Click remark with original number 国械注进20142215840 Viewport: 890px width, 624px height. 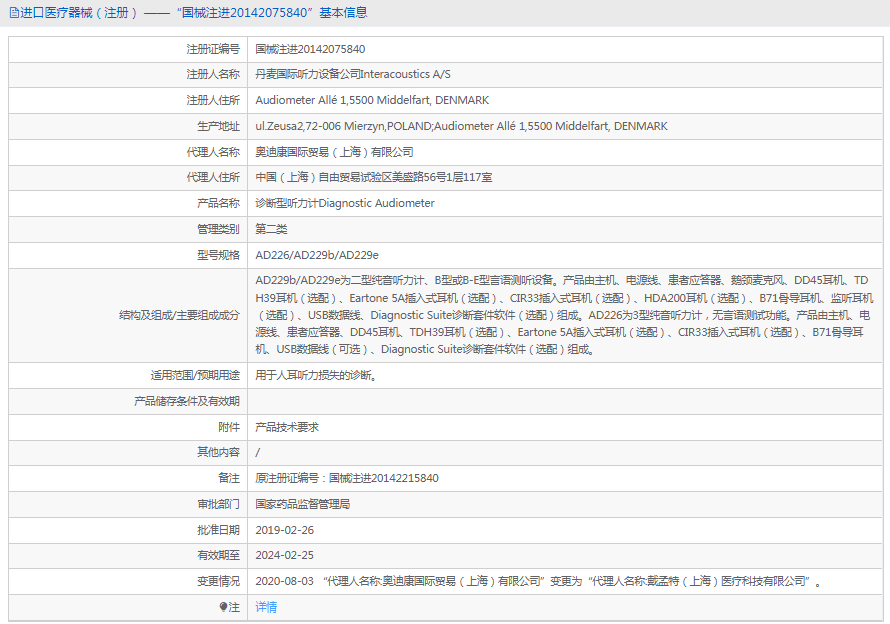click(347, 478)
